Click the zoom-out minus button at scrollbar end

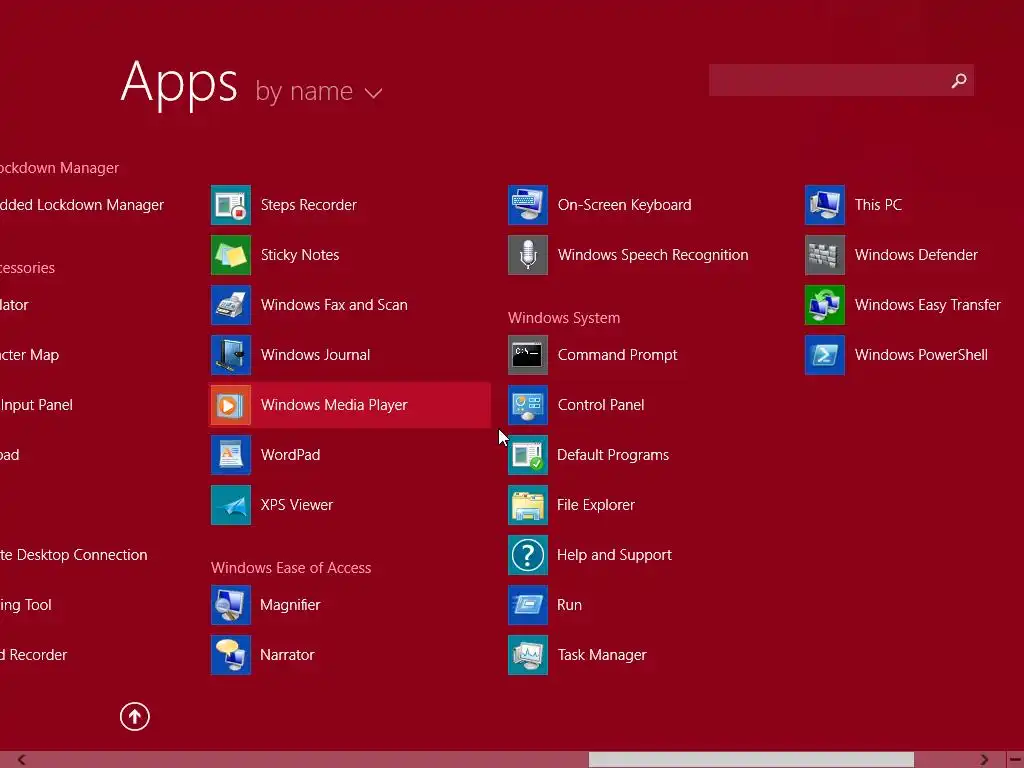tap(1016, 760)
